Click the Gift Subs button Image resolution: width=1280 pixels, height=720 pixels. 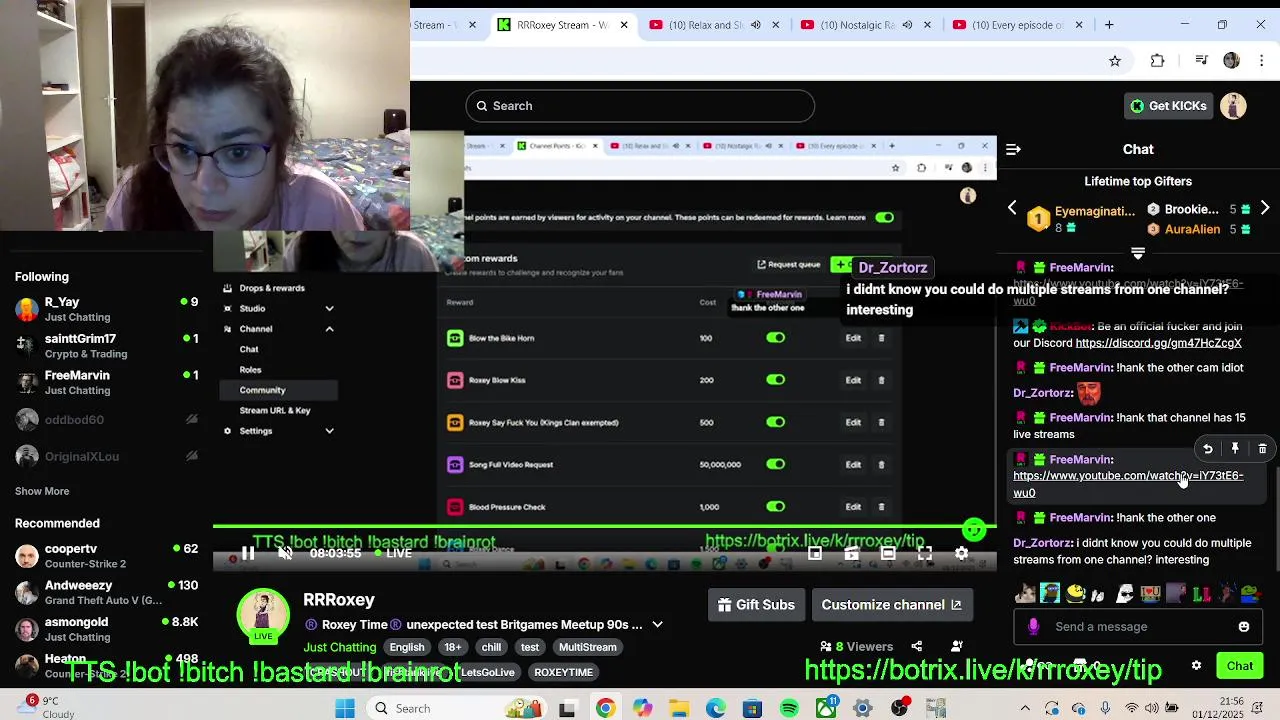tap(757, 605)
